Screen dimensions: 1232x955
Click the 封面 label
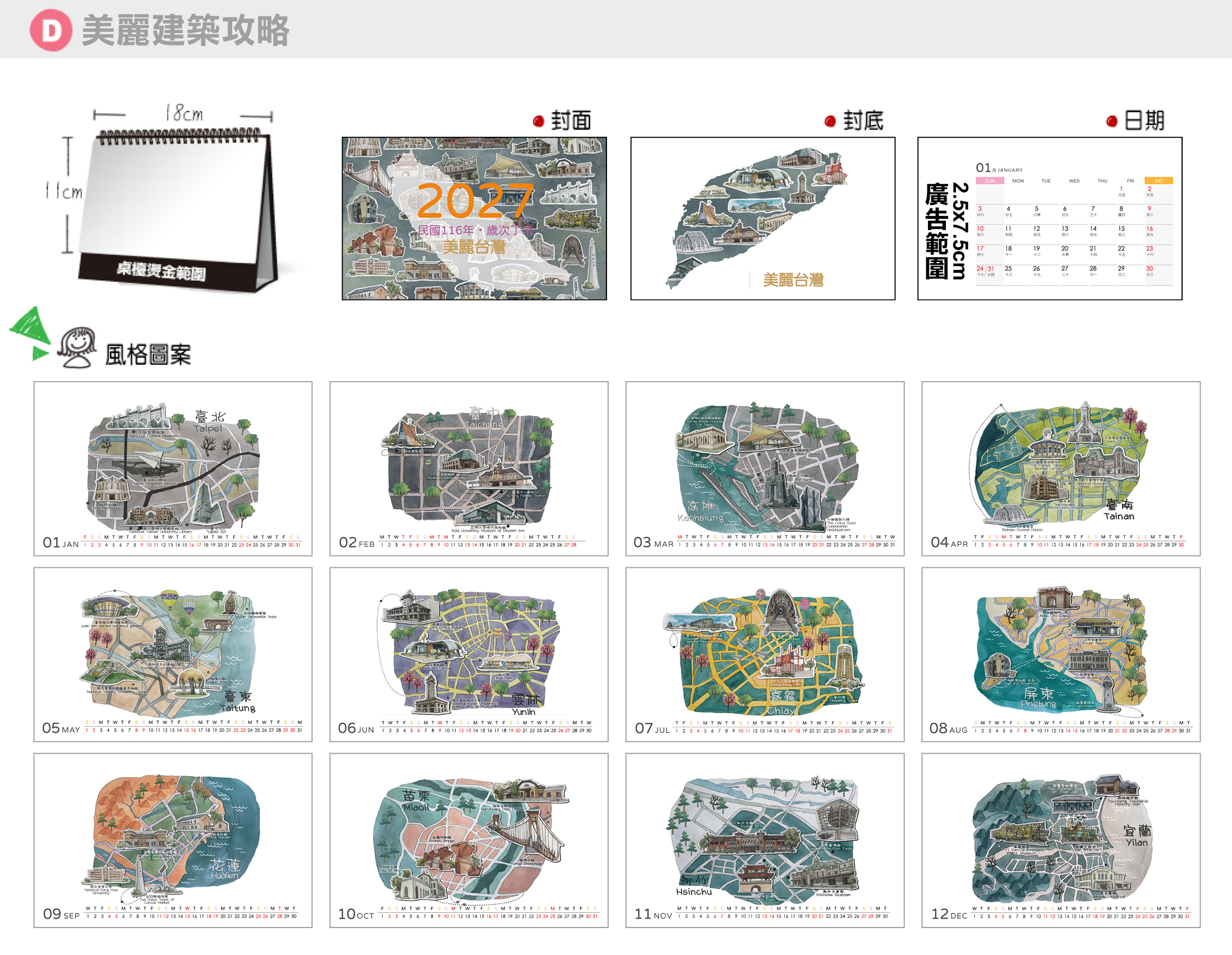571,121
